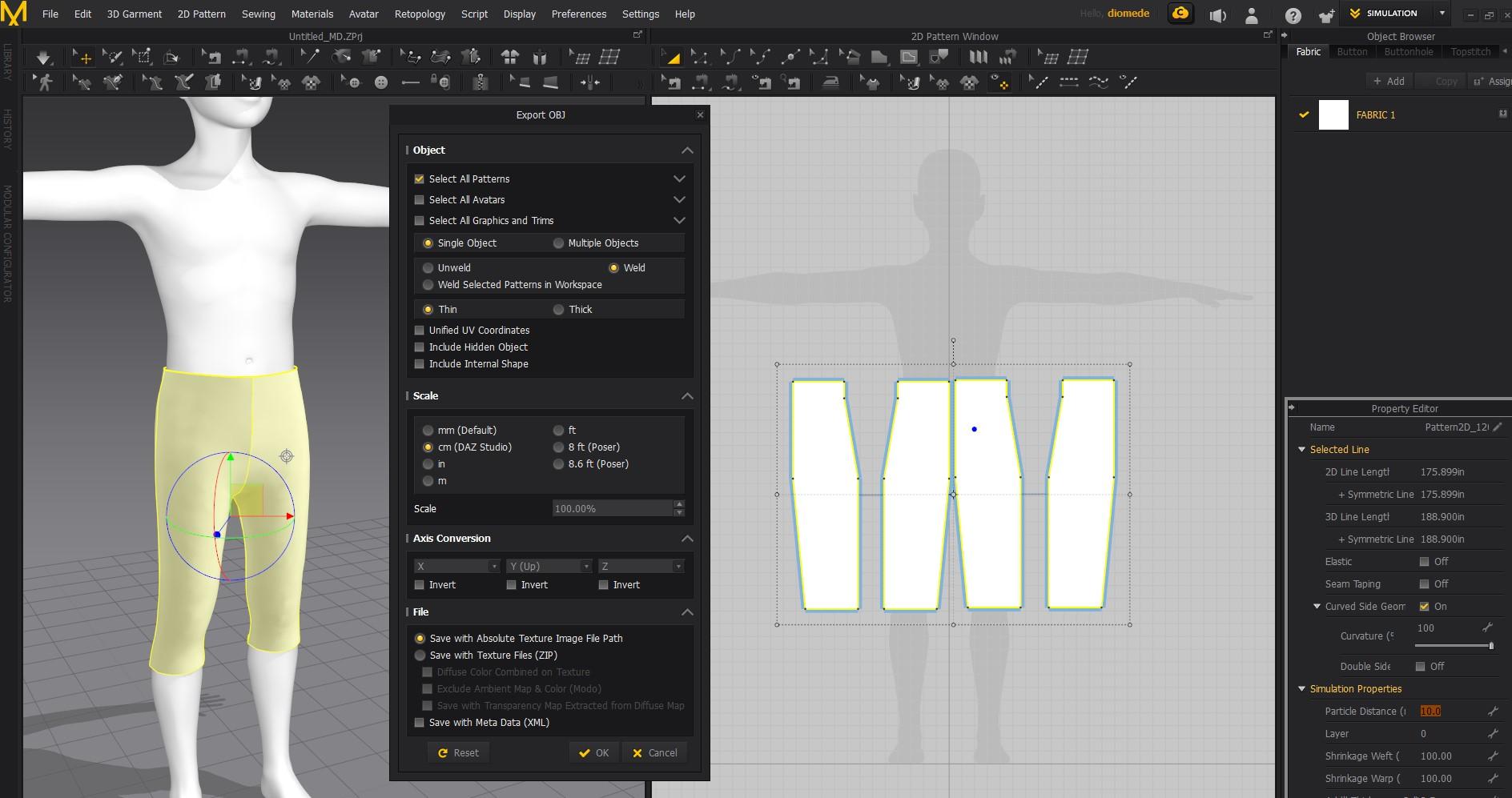
Task: Click the Zipper tool icon
Action: (480, 82)
